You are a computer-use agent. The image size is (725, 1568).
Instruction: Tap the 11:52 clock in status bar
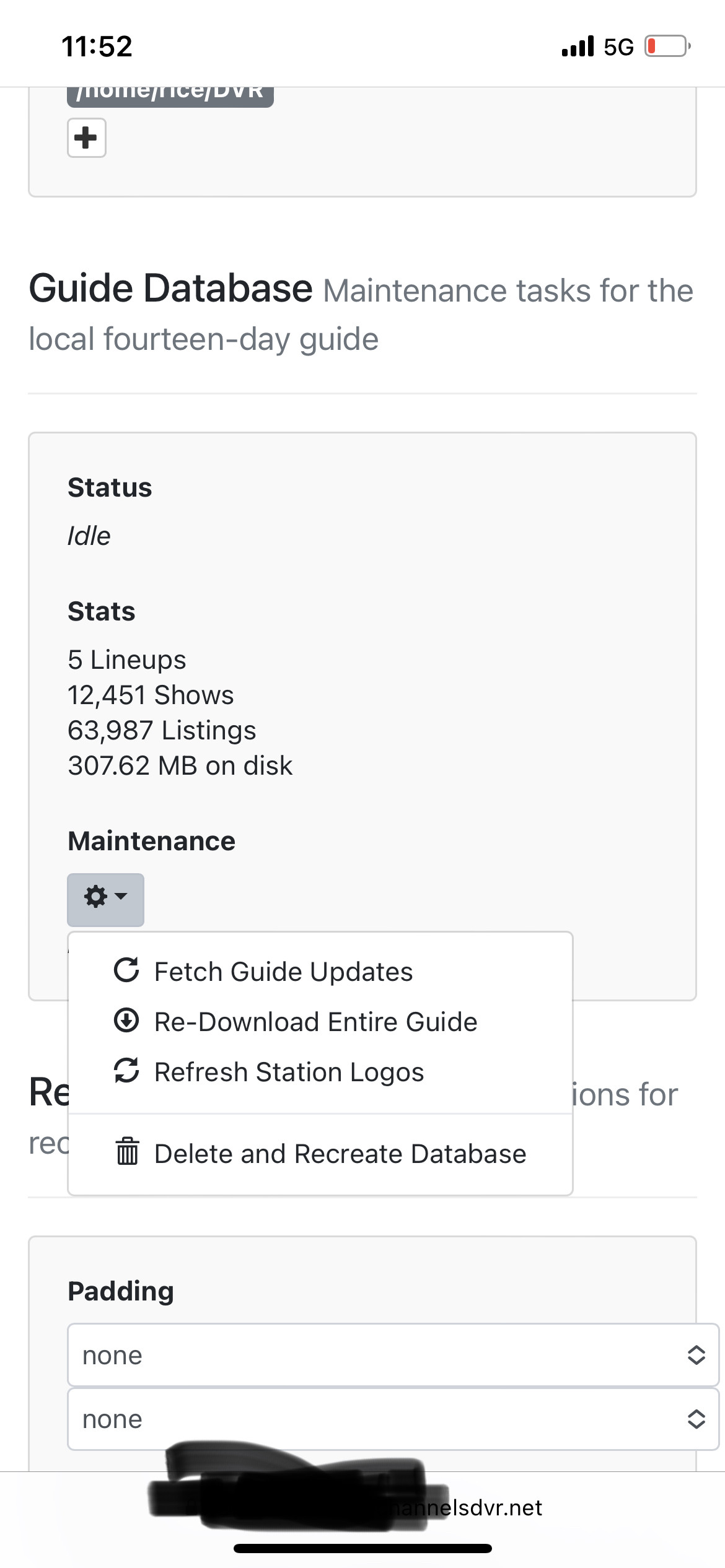coord(97,46)
